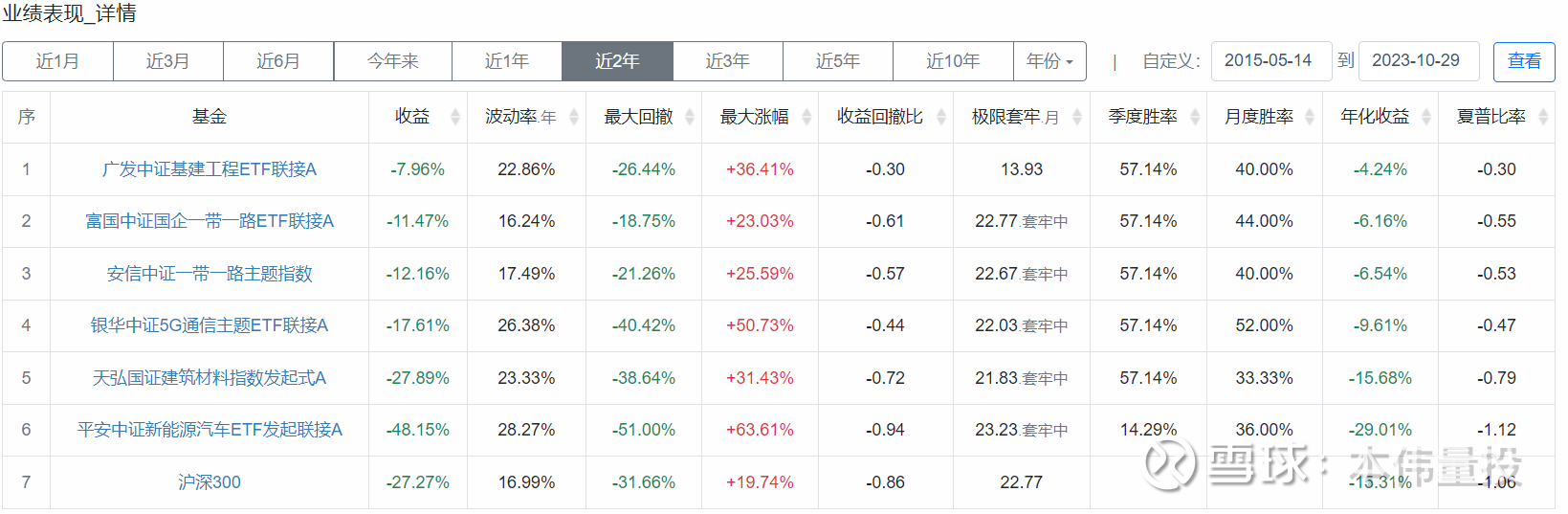
Task: Sort by 极限套牢 column arrows
Action: pos(1077,117)
